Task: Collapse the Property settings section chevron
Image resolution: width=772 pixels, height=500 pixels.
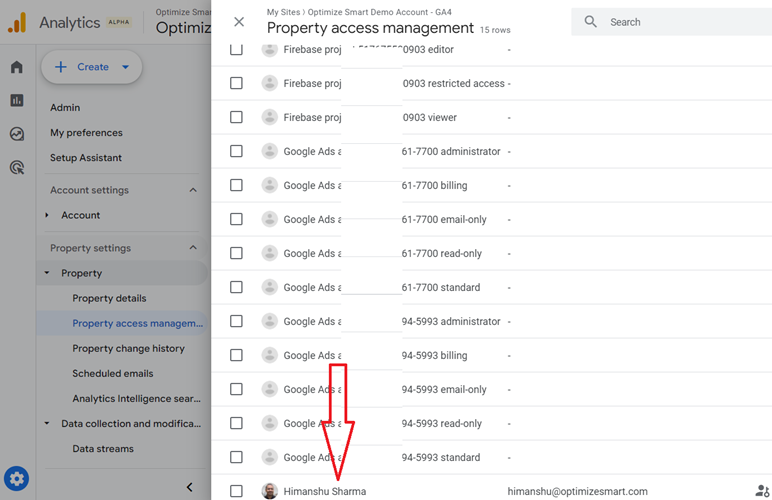Action: [193, 248]
